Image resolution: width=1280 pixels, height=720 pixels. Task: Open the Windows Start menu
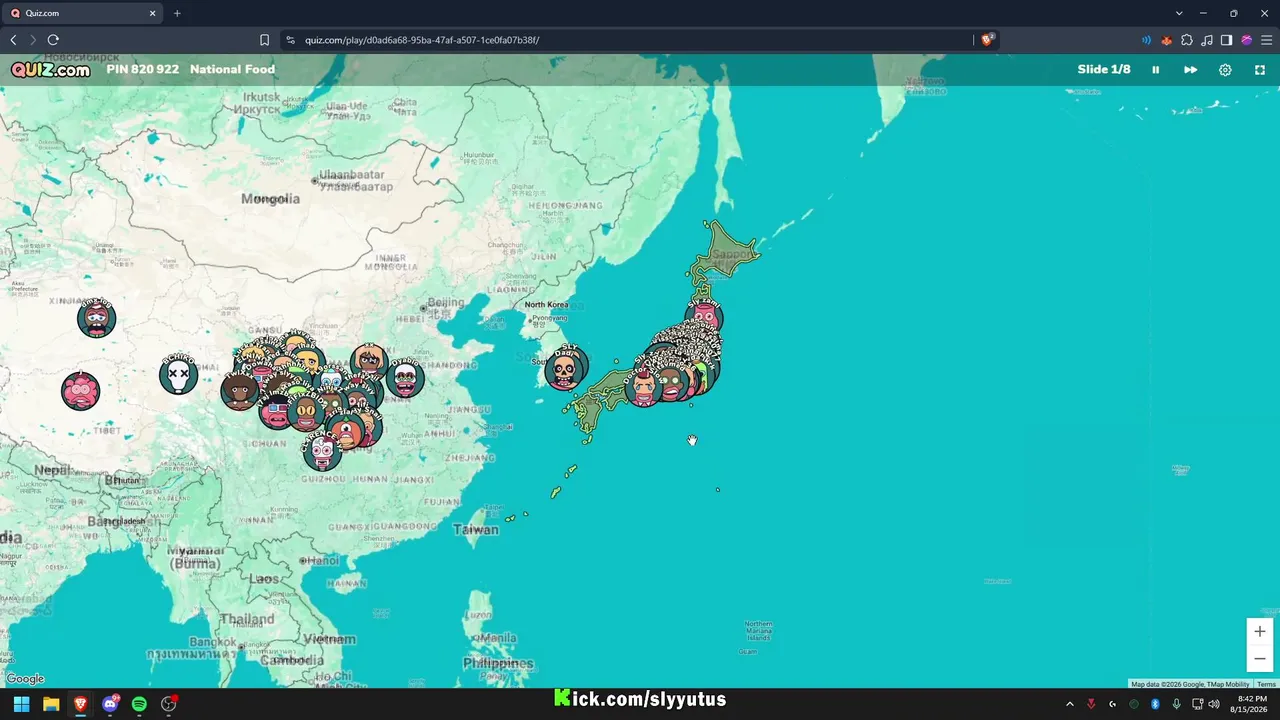click(x=21, y=704)
